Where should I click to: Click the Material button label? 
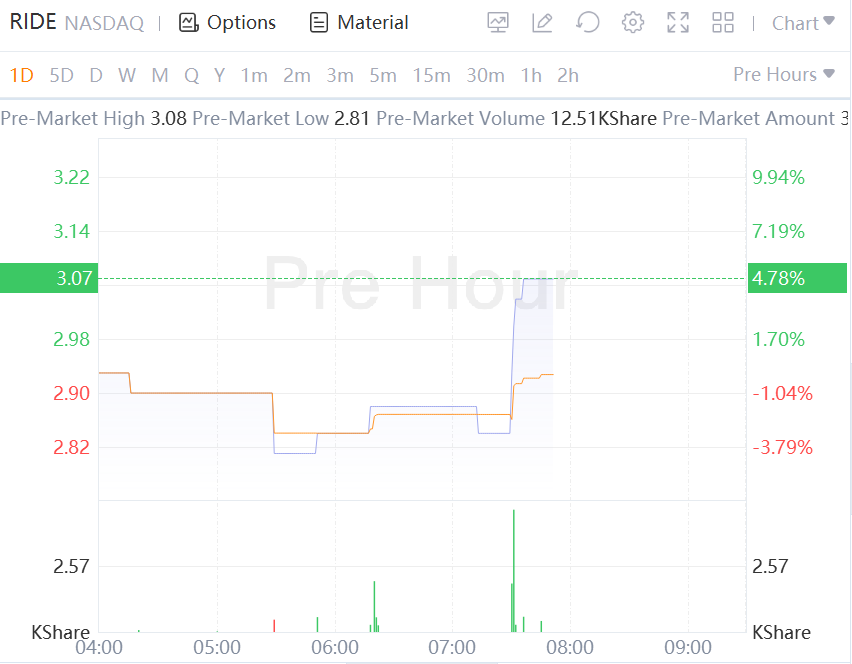[x=373, y=22]
